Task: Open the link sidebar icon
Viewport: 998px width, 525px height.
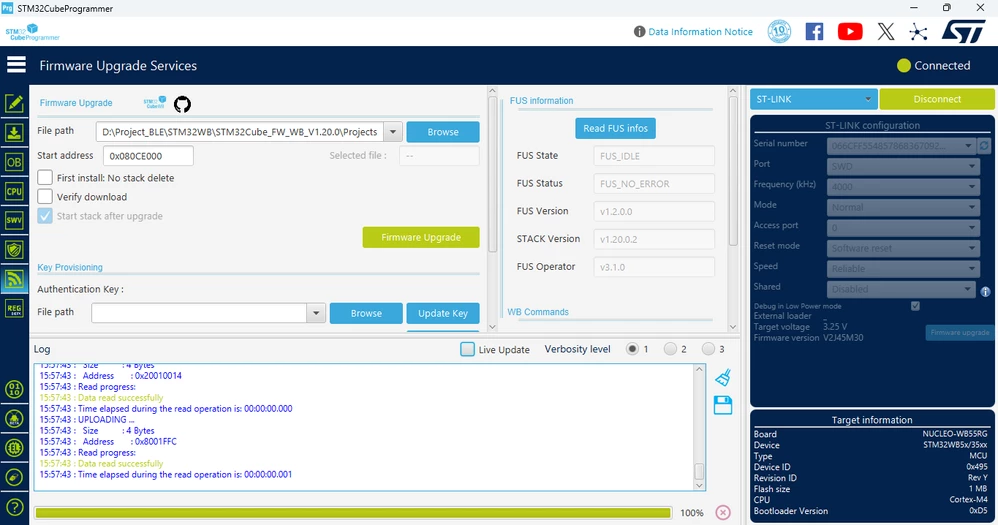Action: (14, 477)
